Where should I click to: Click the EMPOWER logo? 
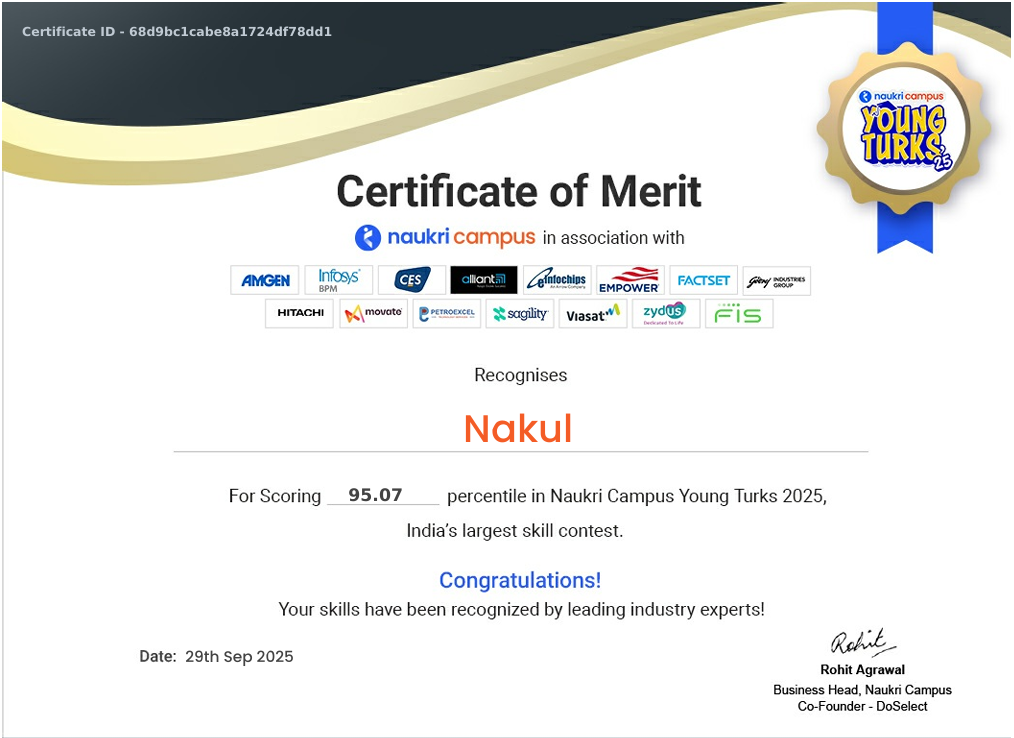629,280
